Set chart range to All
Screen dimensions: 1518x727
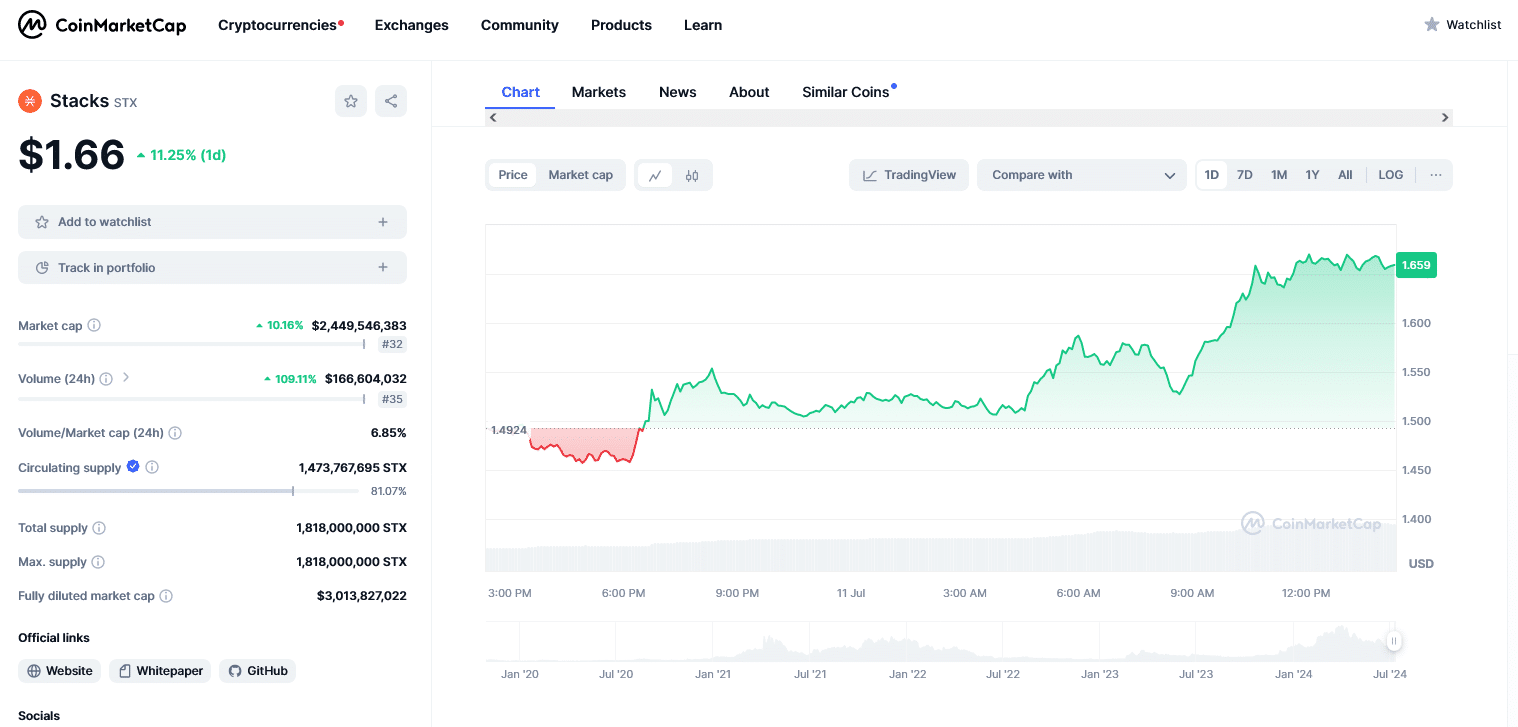point(1345,175)
